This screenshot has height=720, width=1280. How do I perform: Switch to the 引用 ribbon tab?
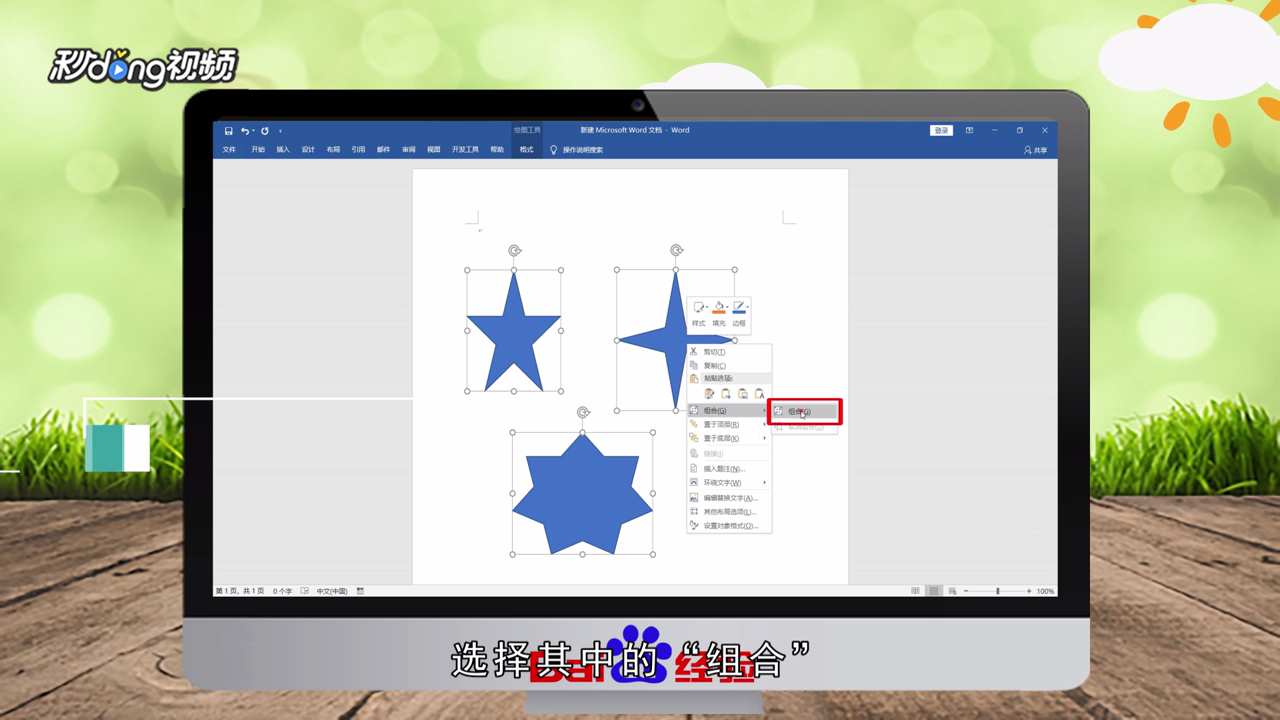358,150
